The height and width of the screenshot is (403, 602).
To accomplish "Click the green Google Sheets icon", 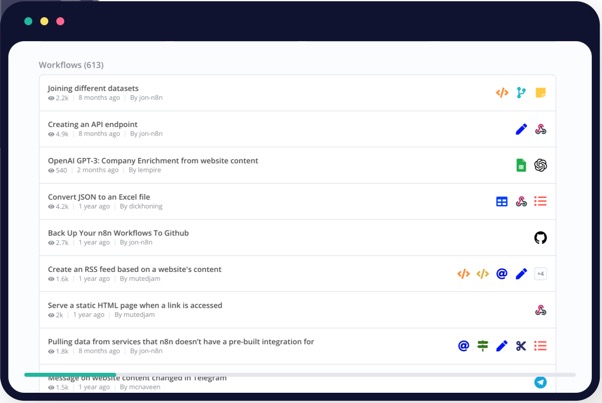I will tap(521, 165).
